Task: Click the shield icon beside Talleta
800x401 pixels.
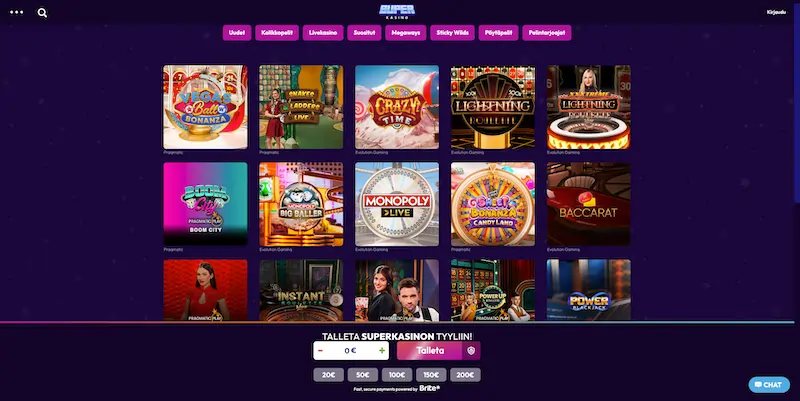Action: pos(471,350)
